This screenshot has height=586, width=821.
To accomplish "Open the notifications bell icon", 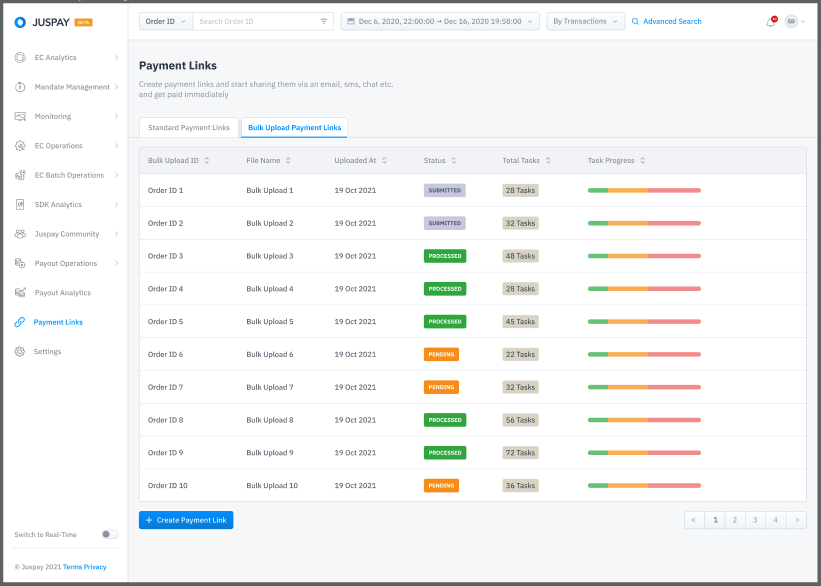I will tap(770, 22).
